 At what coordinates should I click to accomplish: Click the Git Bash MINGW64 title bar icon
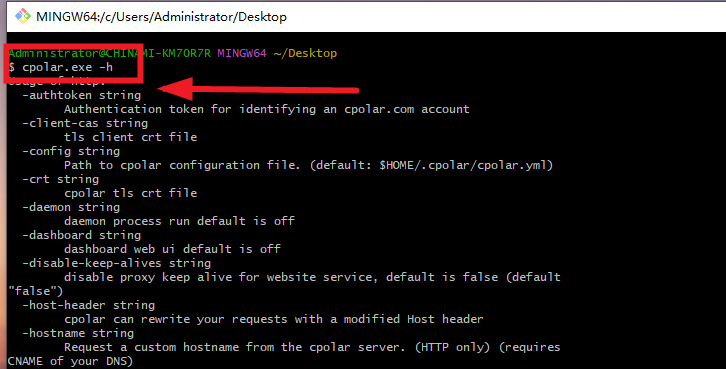click(x=22, y=16)
